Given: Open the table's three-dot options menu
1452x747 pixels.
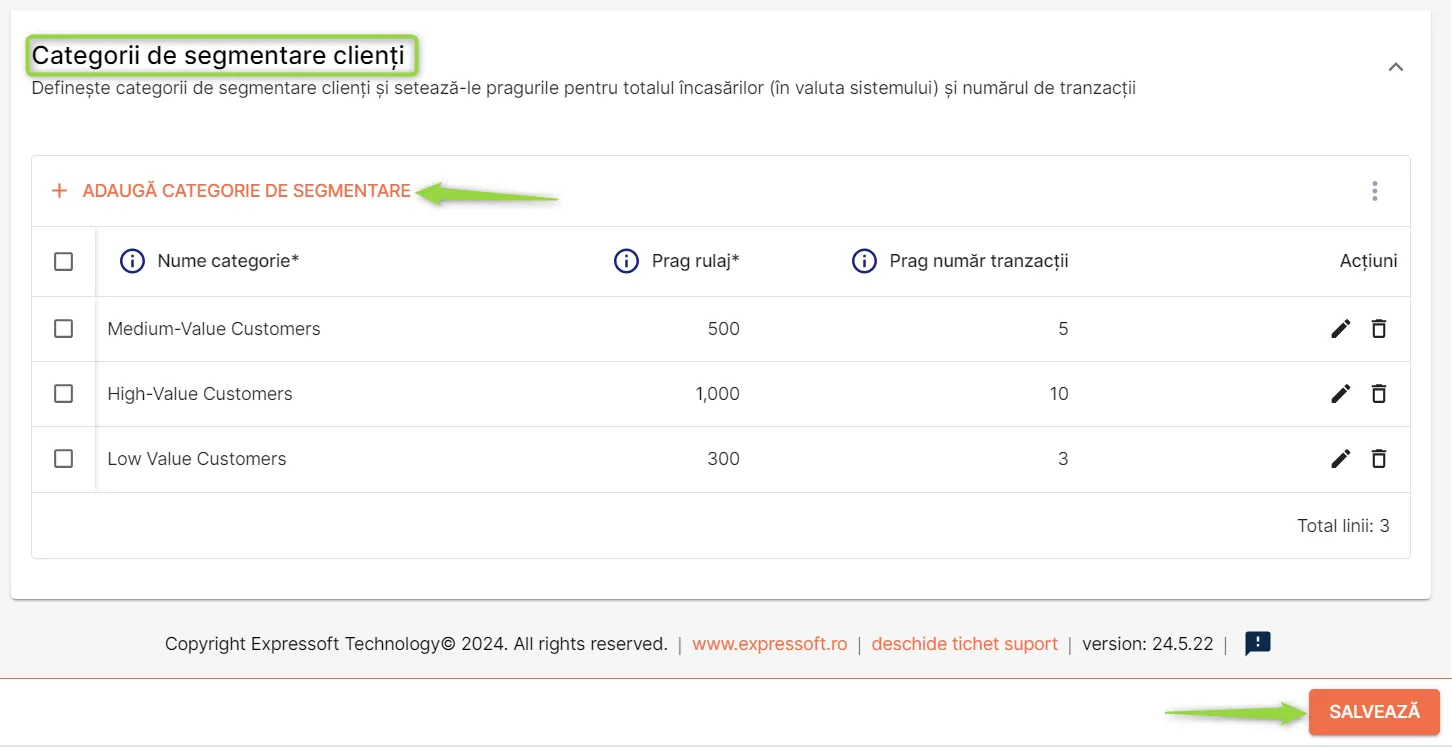Looking at the screenshot, I should point(1375,191).
